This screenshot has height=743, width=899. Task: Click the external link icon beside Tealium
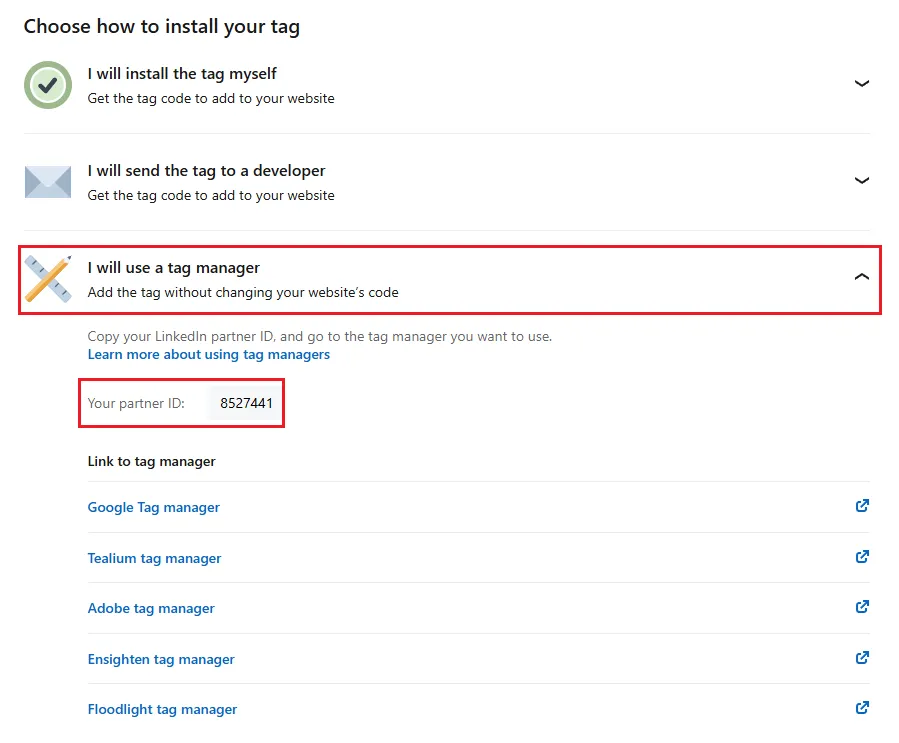point(861,557)
